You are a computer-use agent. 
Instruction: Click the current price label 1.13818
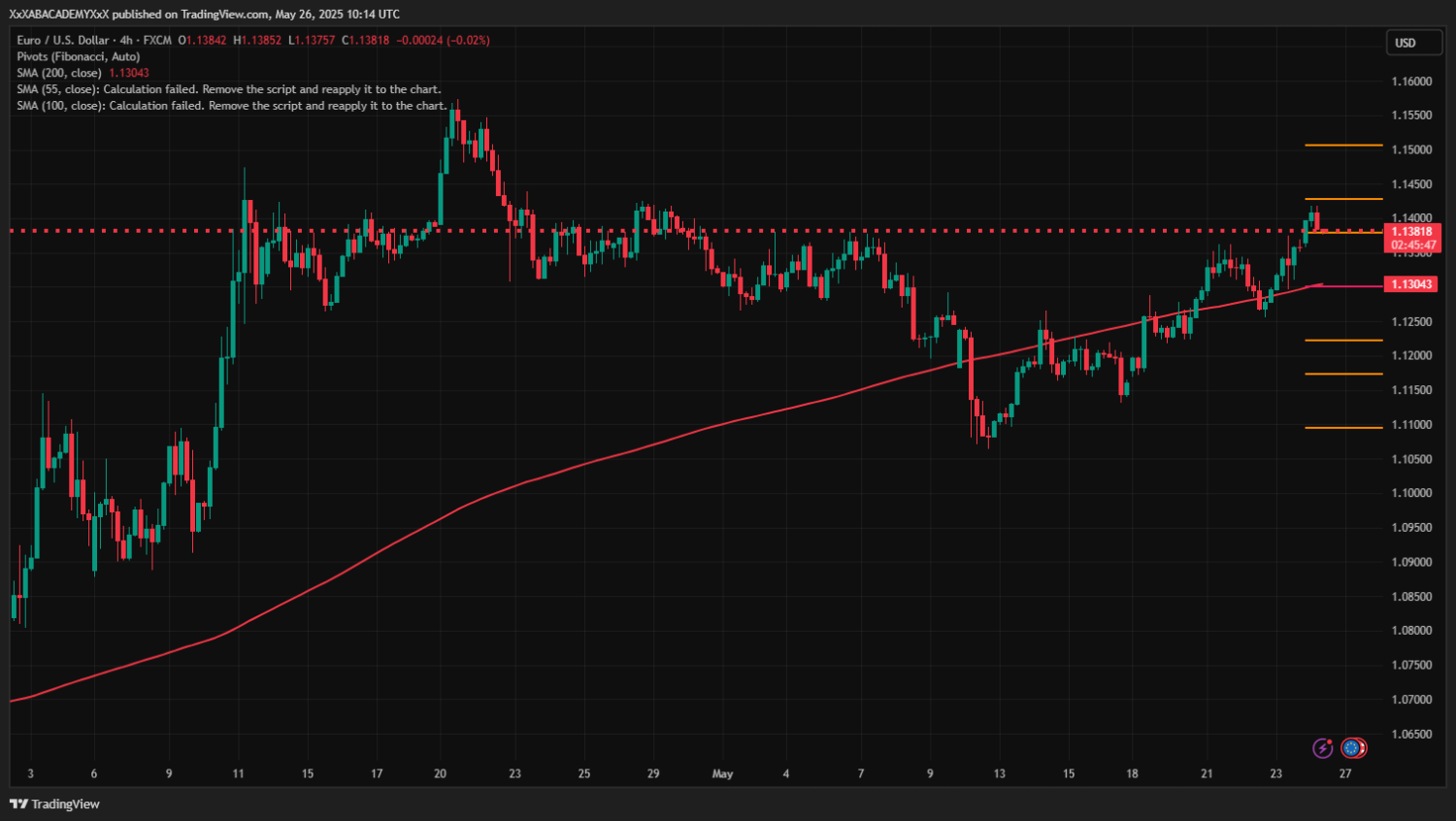[x=1411, y=232]
